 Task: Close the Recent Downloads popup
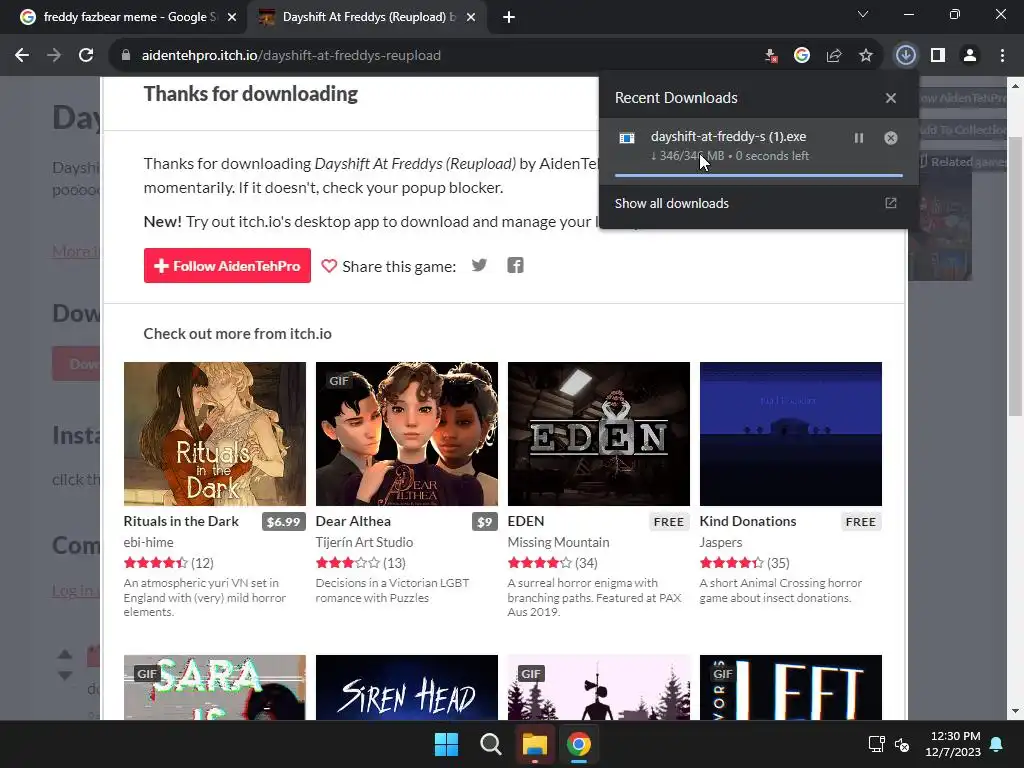tap(891, 98)
